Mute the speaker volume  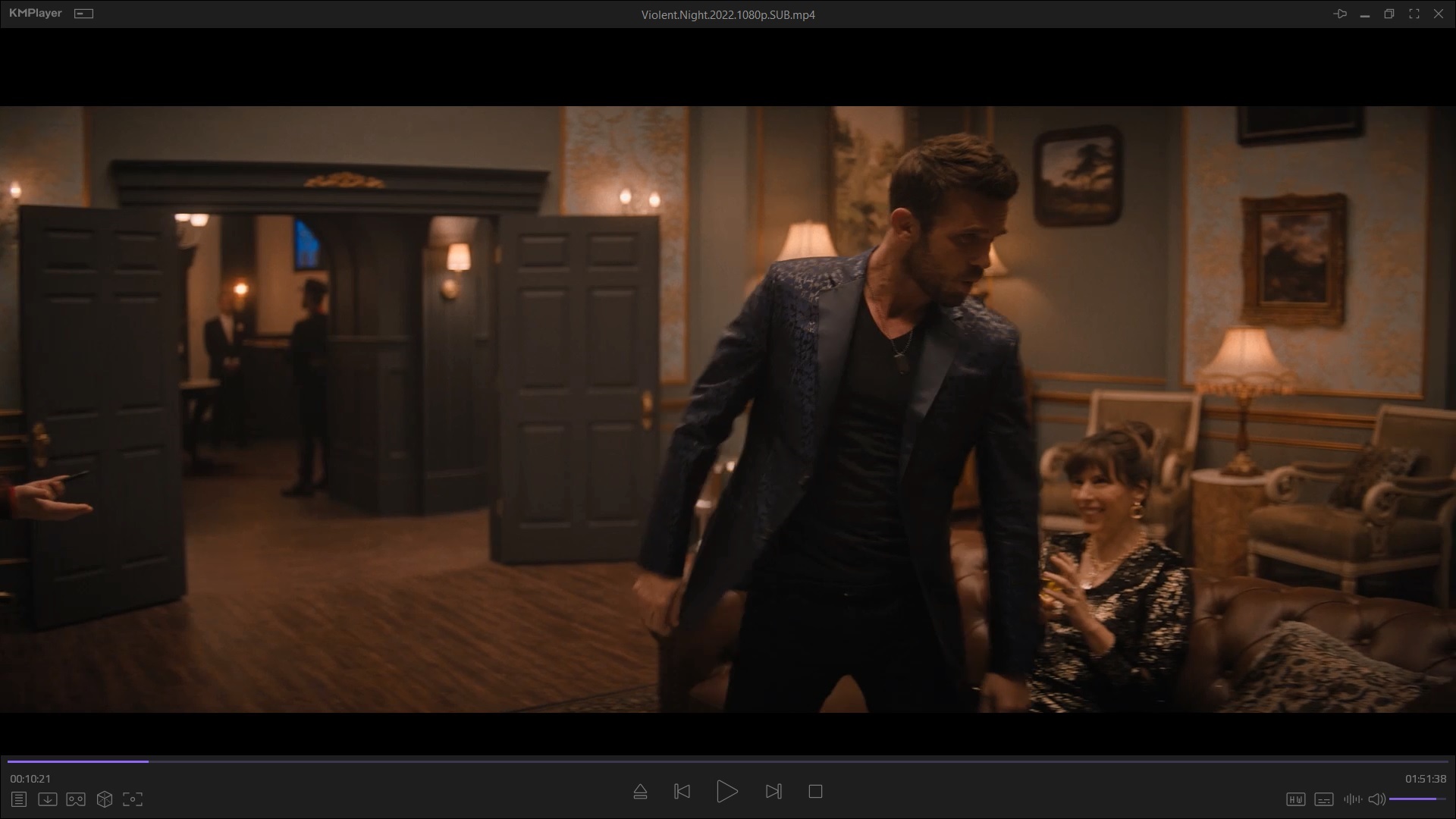1376,799
